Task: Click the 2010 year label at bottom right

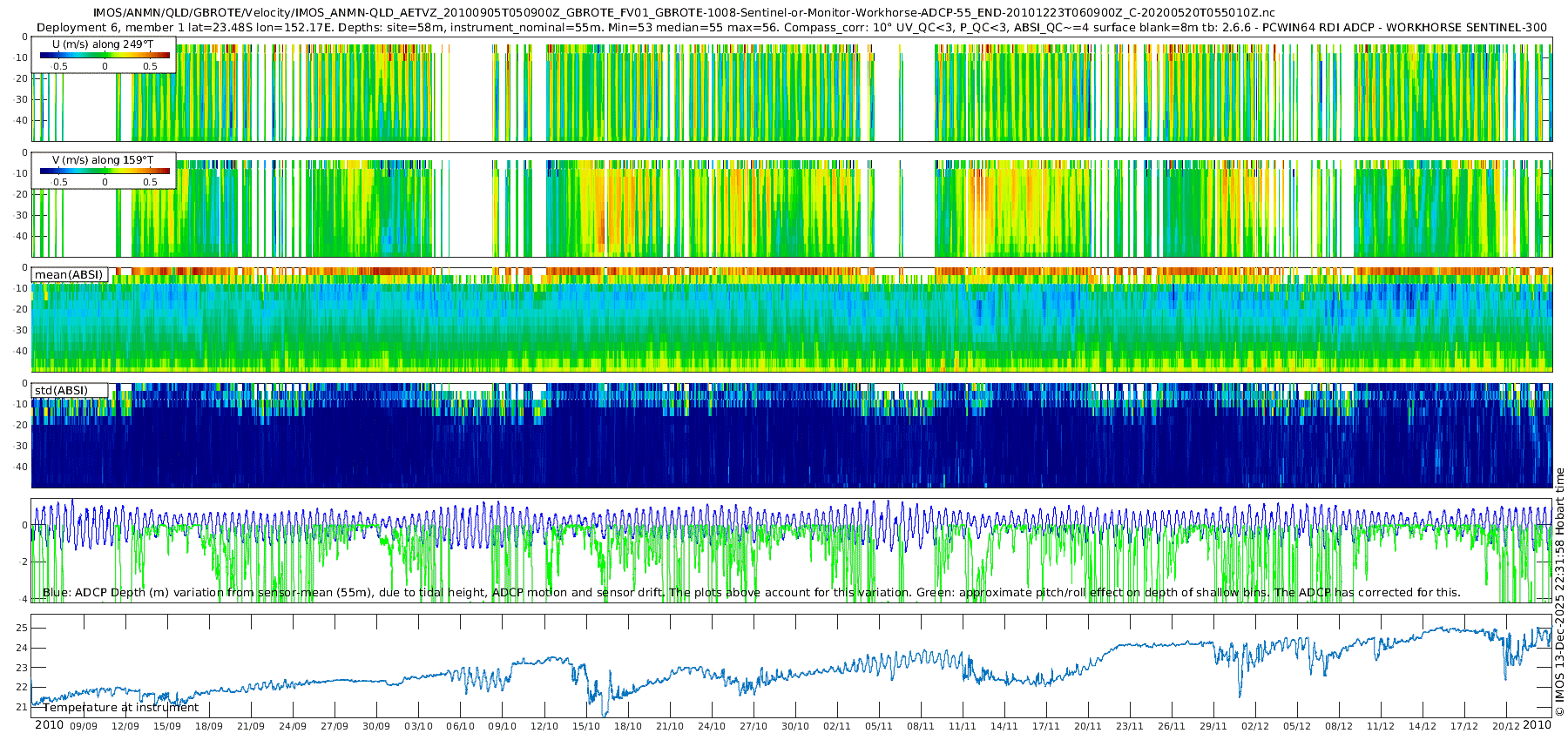Action: click(x=1537, y=725)
